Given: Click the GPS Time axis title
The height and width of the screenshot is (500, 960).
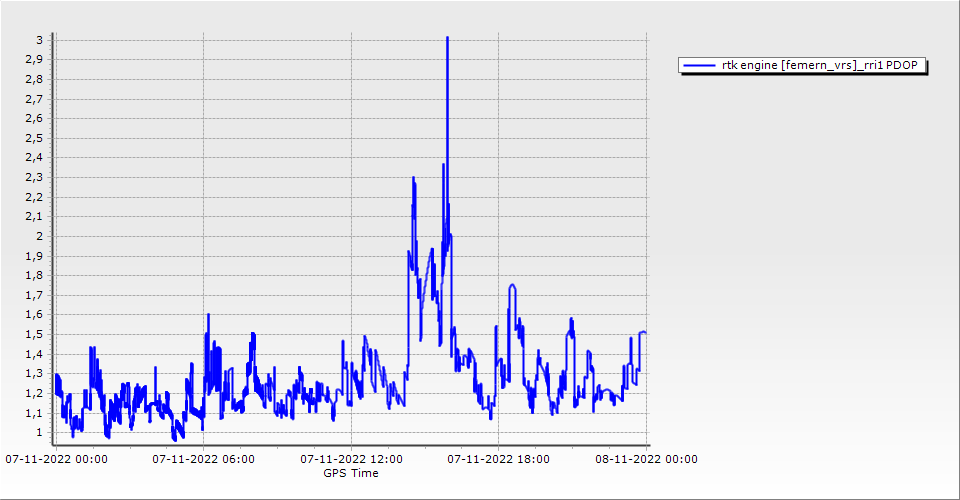Looking at the screenshot, I should [x=350, y=473].
